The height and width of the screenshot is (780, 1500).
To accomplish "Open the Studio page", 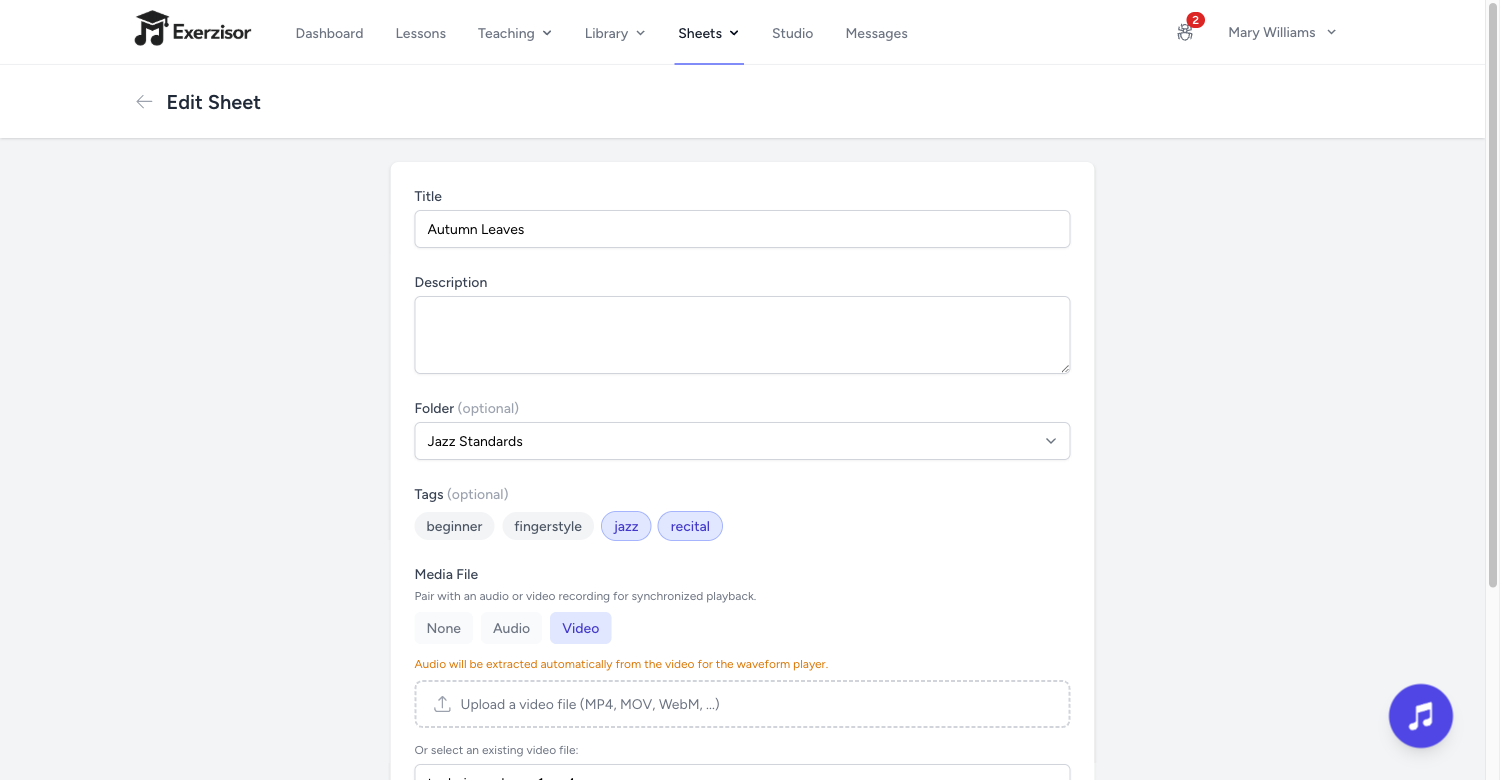I will (x=792, y=33).
